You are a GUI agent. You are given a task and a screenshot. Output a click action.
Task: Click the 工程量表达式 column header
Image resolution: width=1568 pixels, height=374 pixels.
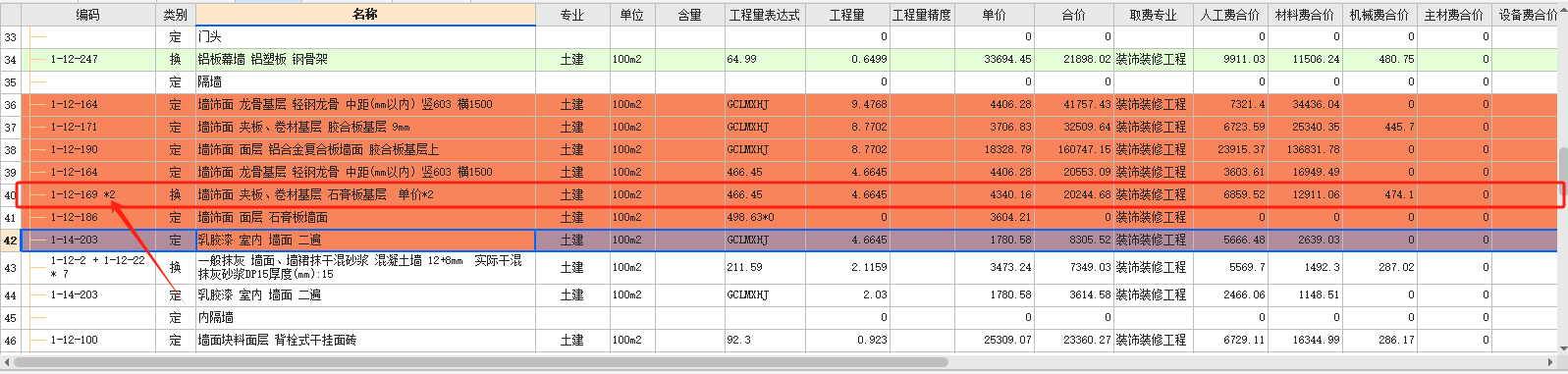click(765, 15)
